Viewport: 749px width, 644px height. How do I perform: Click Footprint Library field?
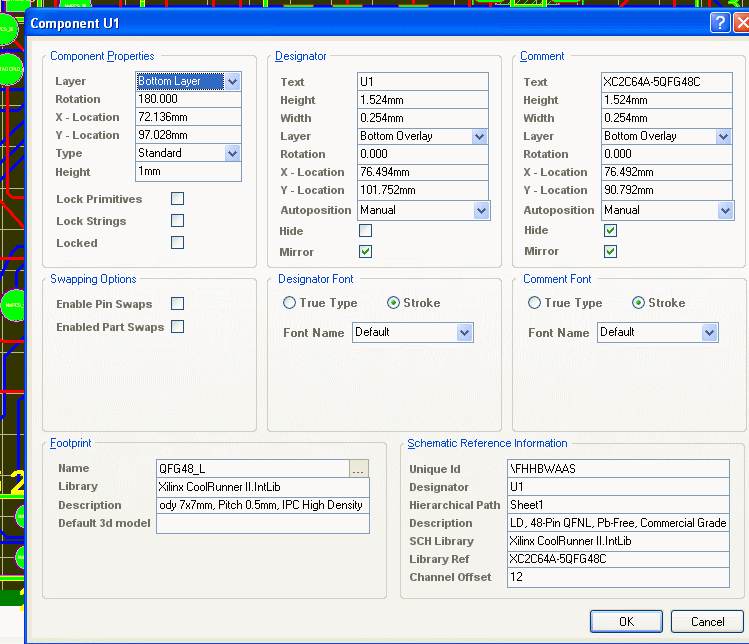[263, 487]
